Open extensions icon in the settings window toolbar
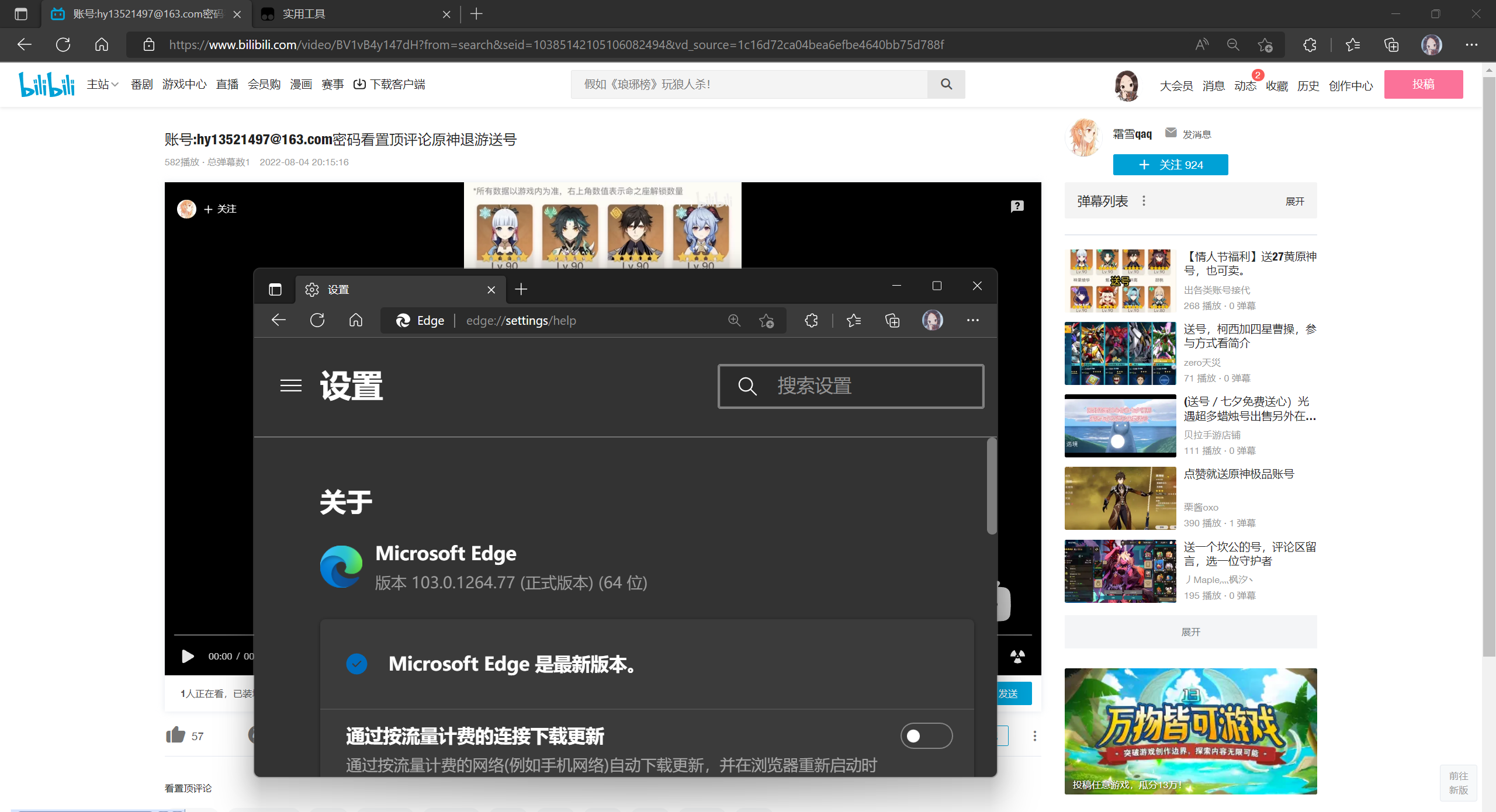The height and width of the screenshot is (812, 1496). (811, 320)
